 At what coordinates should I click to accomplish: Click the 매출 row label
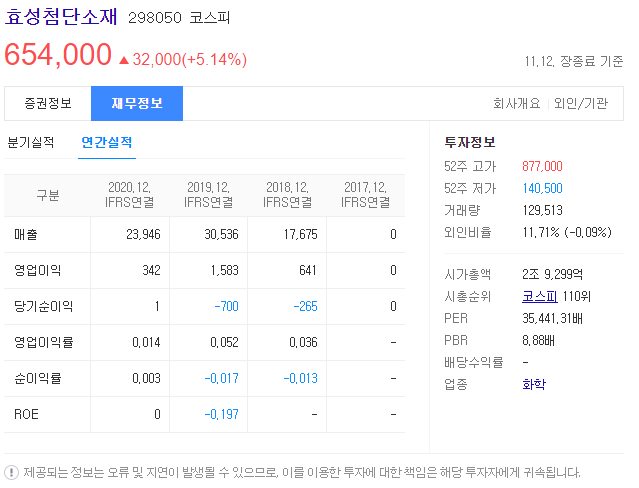tap(26, 234)
